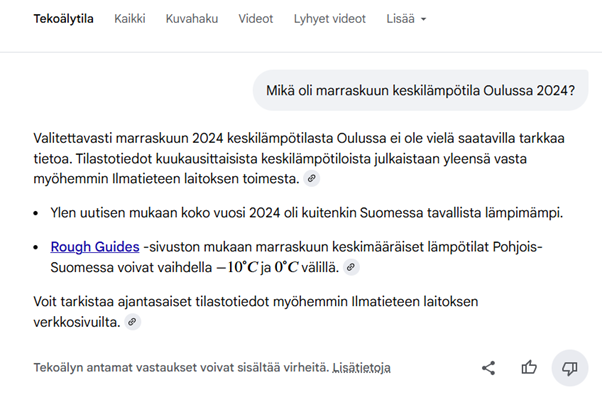Open source link icon after 'laitoksen toimesta'
This screenshot has width=602, height=417.
coord(312,179)
